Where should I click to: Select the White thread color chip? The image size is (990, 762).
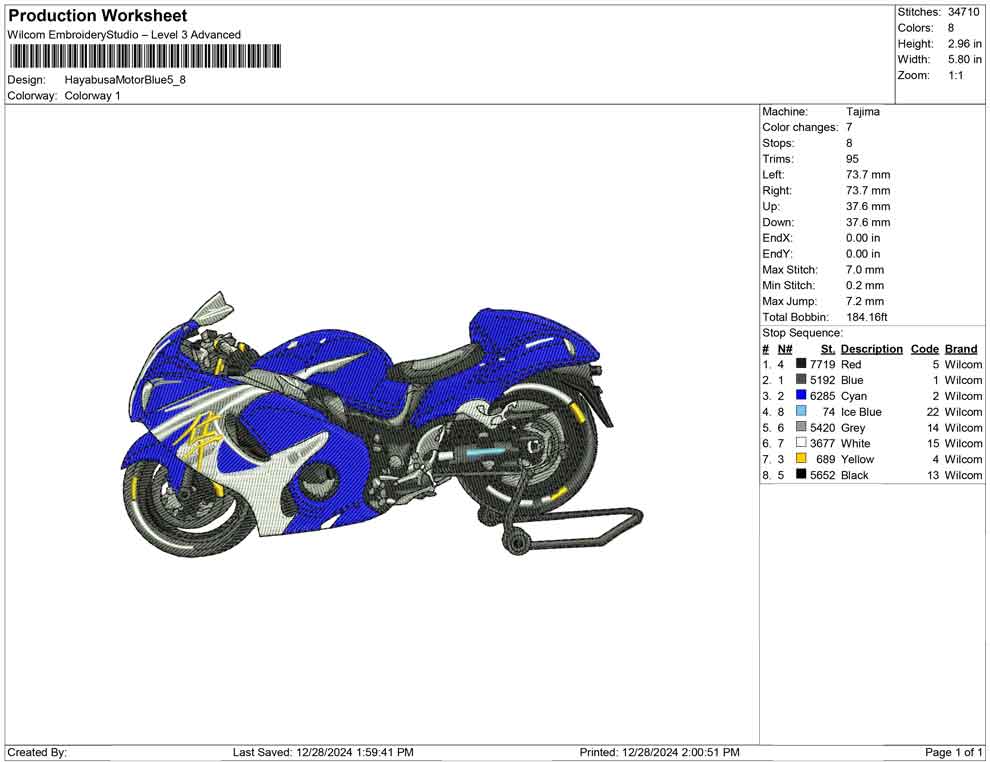point(799,443)
